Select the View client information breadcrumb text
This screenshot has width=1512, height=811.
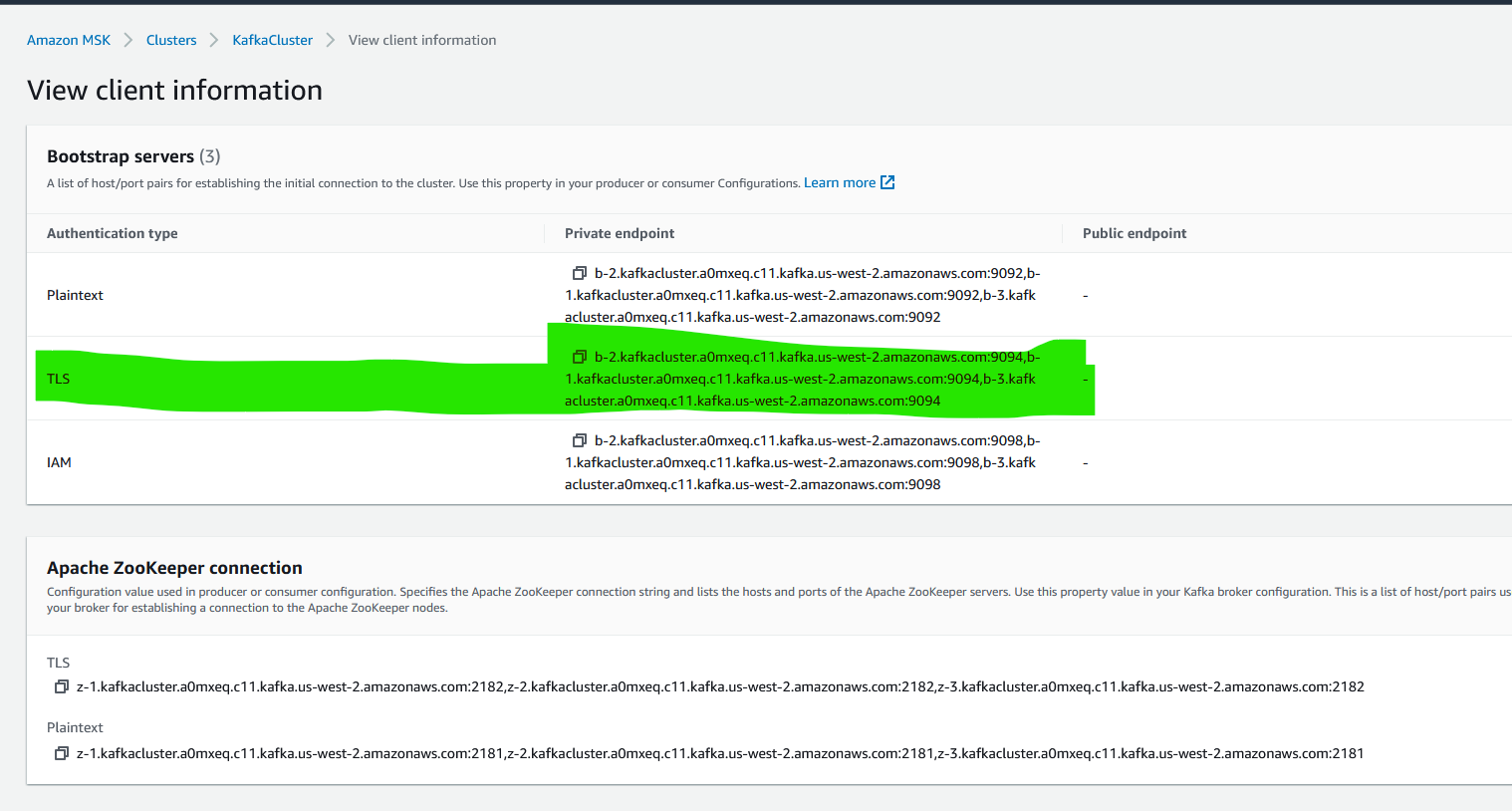pyautogui.click(x=422, y=40)
